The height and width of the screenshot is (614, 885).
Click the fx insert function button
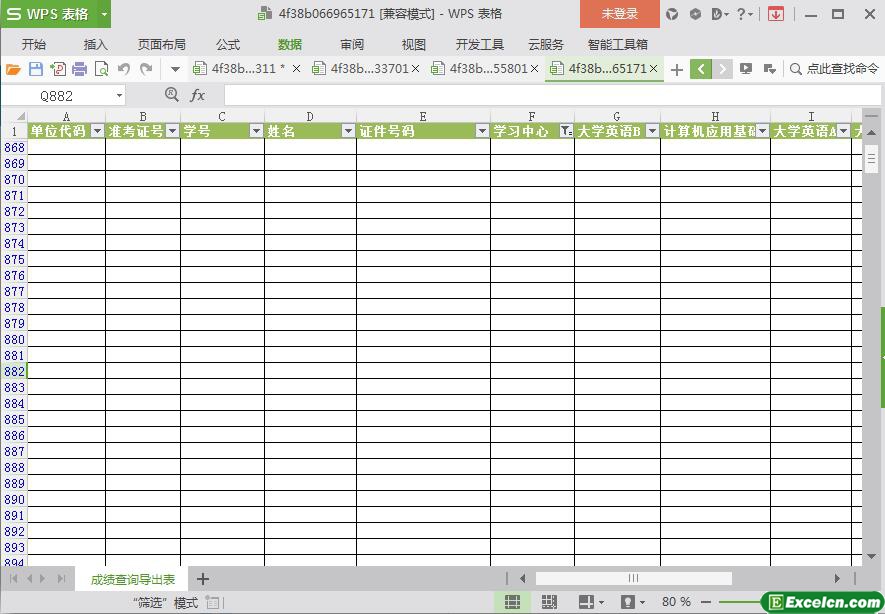click(x=198, y=95)
